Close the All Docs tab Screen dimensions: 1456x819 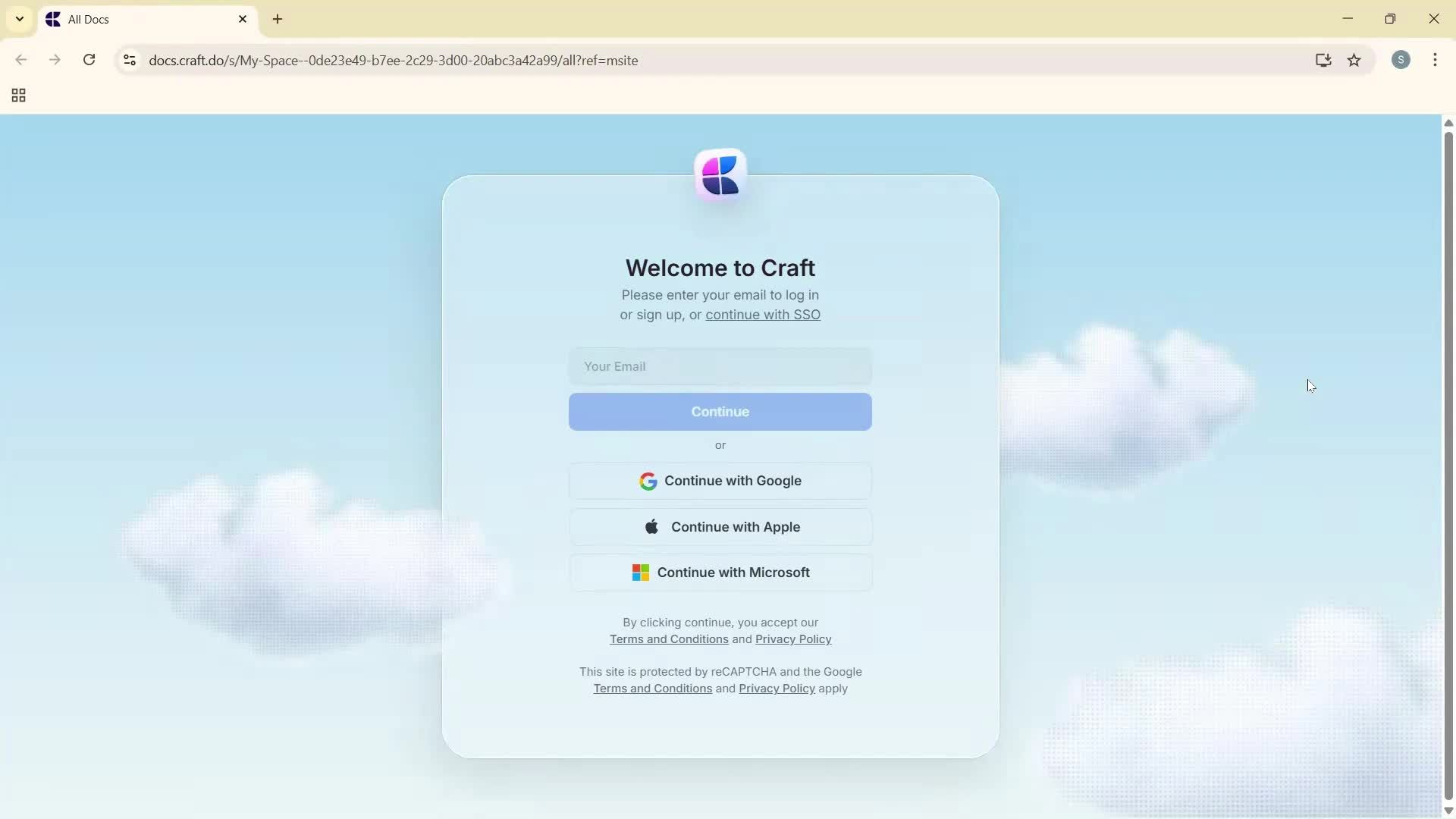(x=243, y=20)
